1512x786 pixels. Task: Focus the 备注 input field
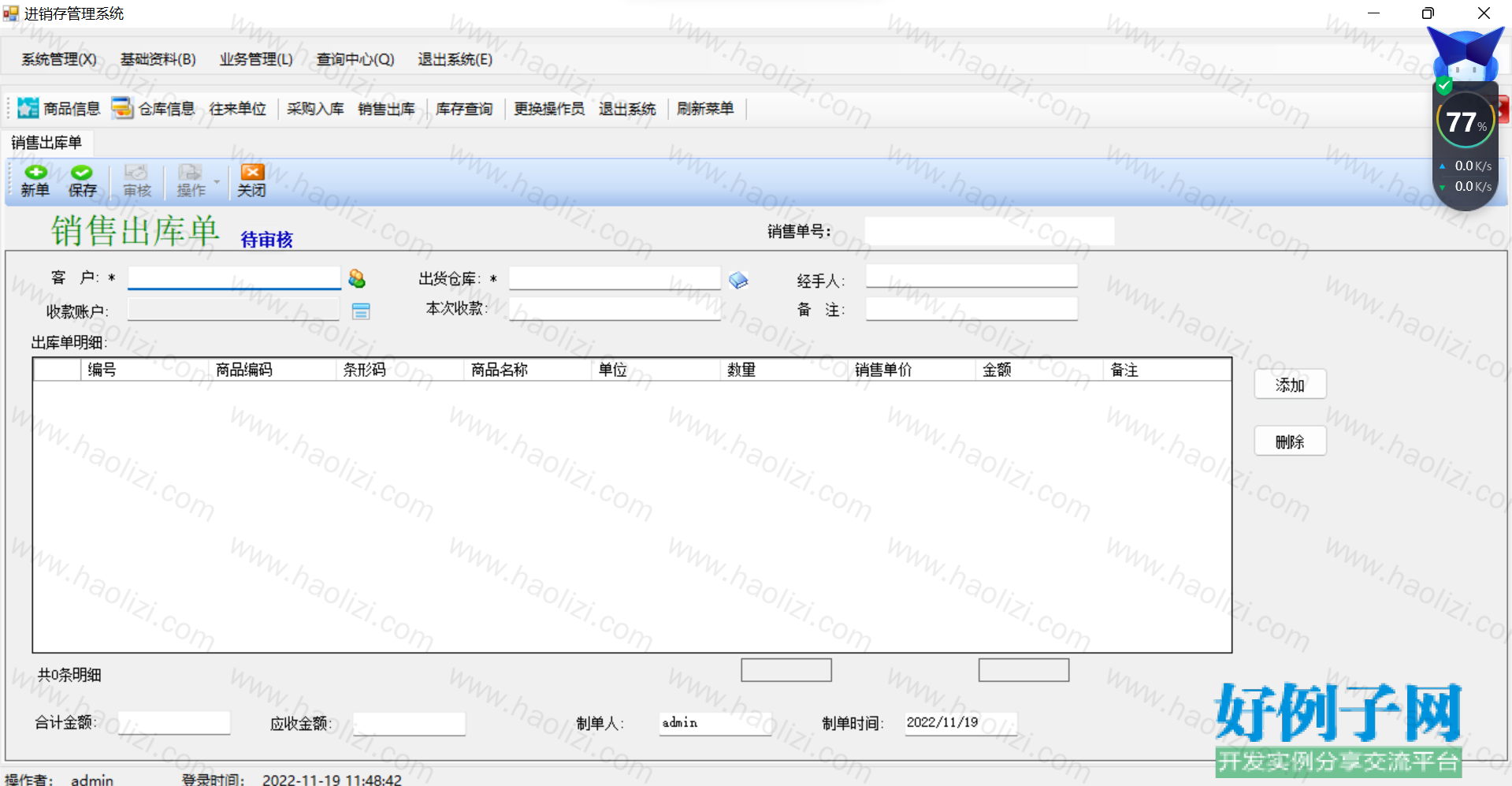pyautogui.click(x=971, y=308)
